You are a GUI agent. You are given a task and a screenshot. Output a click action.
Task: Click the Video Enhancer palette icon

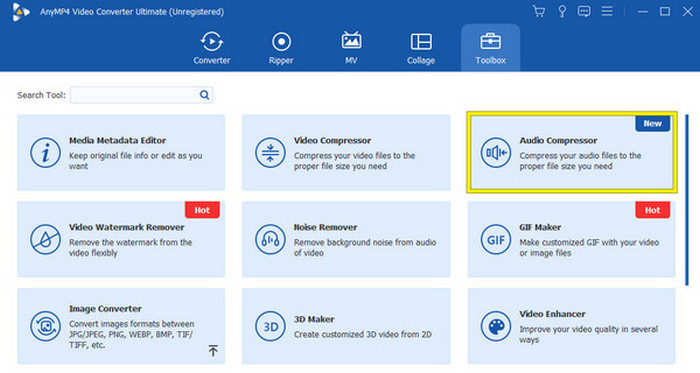pos(496,327)
